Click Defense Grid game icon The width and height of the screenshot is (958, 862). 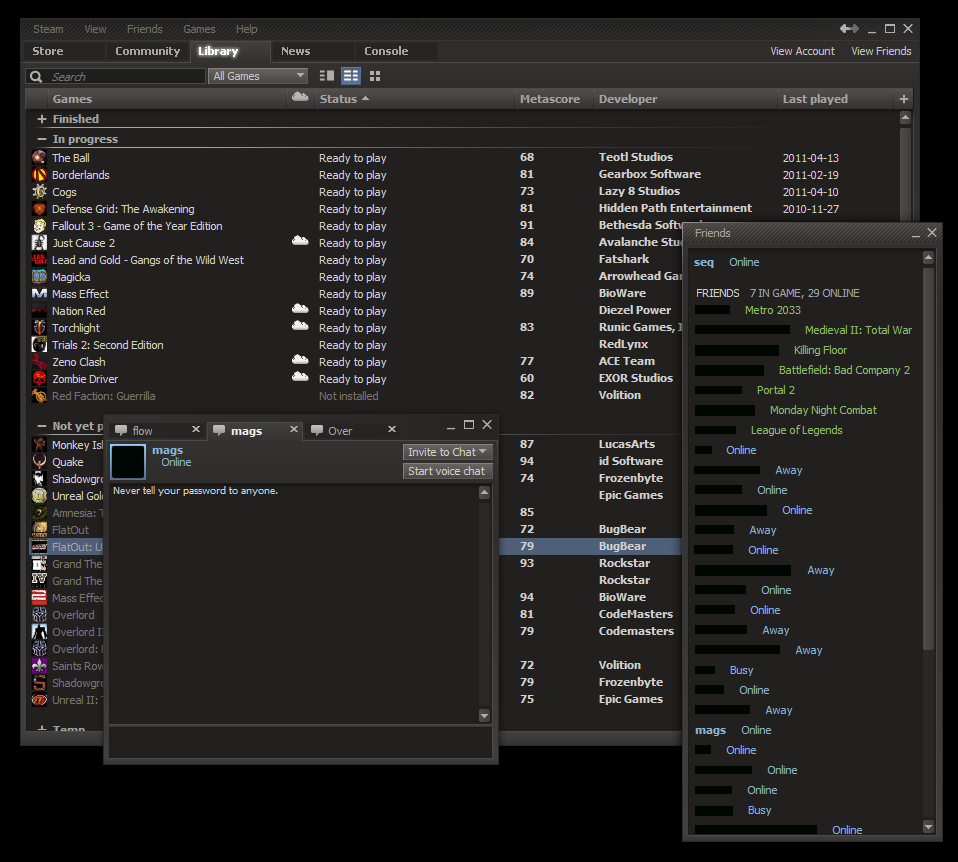point(39,209)
